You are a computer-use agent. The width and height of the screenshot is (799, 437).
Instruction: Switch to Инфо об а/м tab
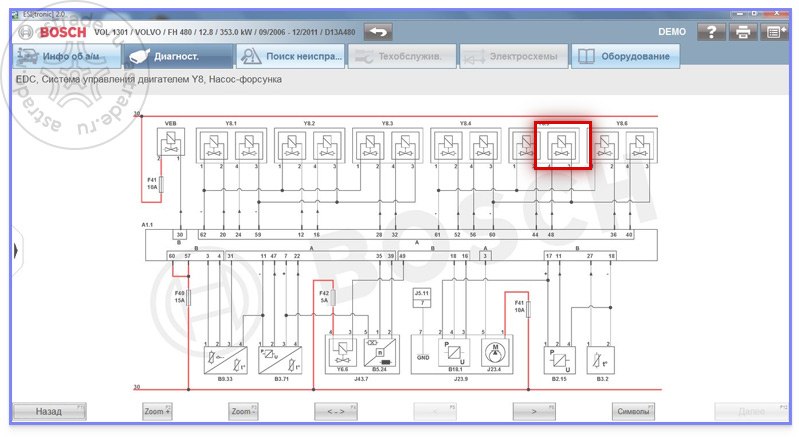tap(67, 56)
